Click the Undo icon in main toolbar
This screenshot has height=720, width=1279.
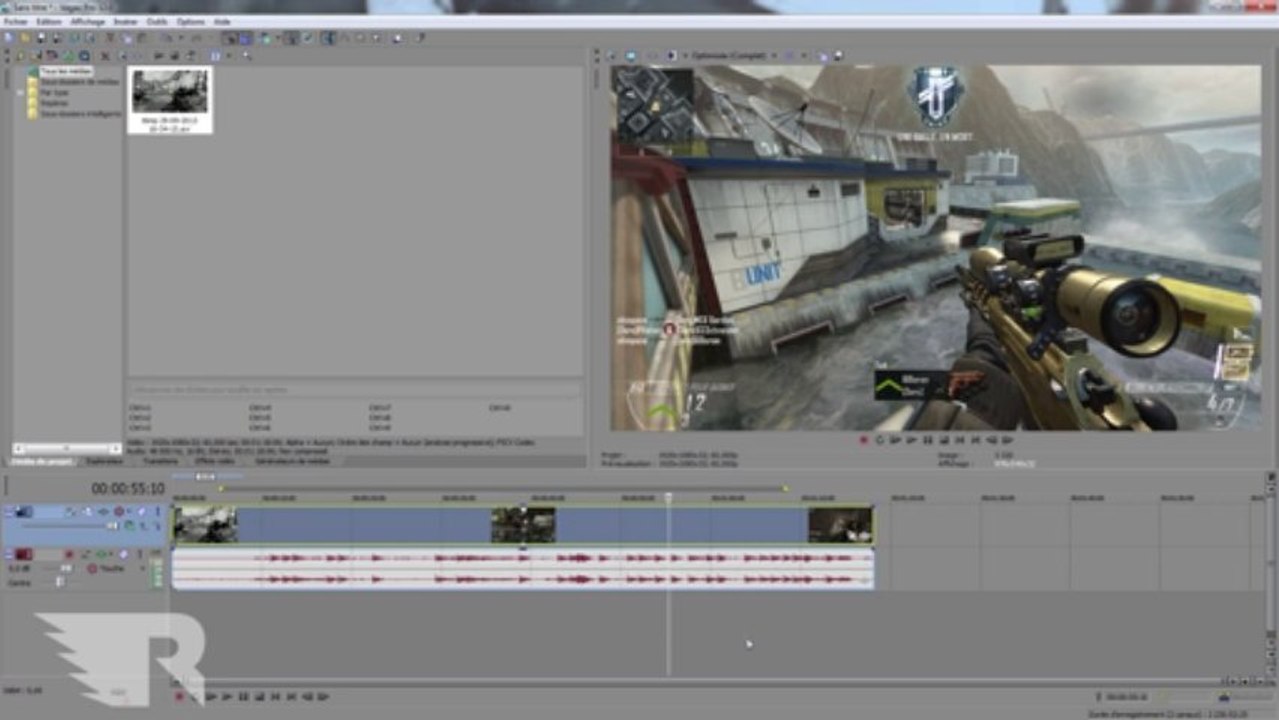(167, 38)
